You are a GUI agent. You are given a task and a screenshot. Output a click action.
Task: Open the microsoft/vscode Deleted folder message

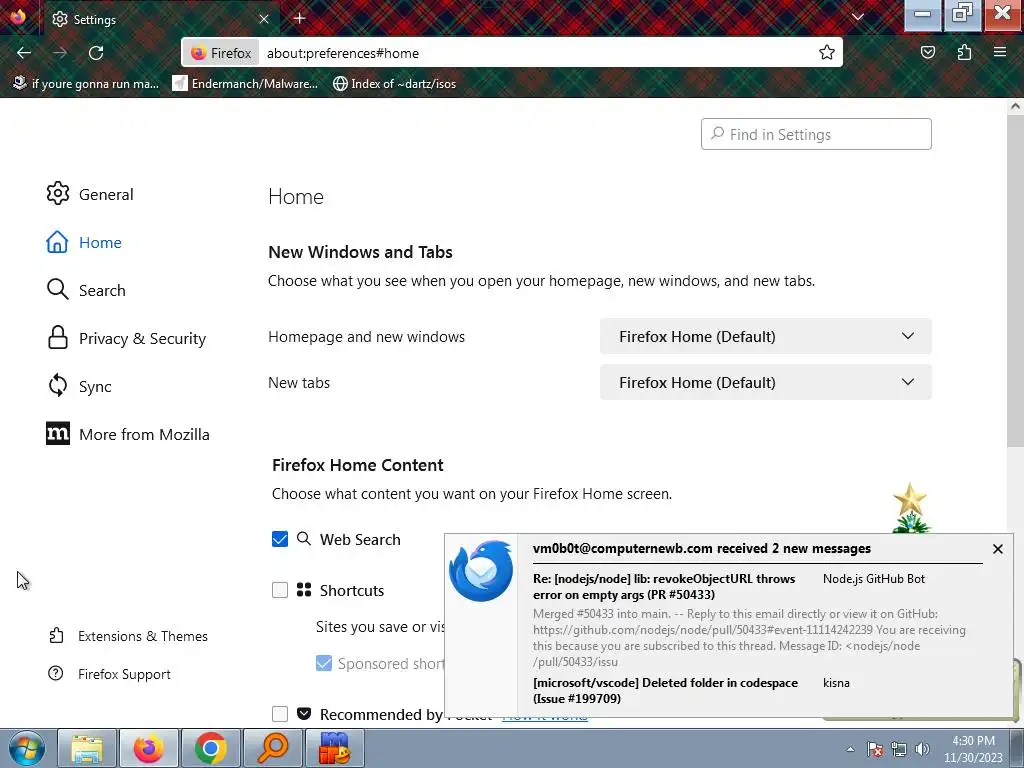(x=665, y=690)
